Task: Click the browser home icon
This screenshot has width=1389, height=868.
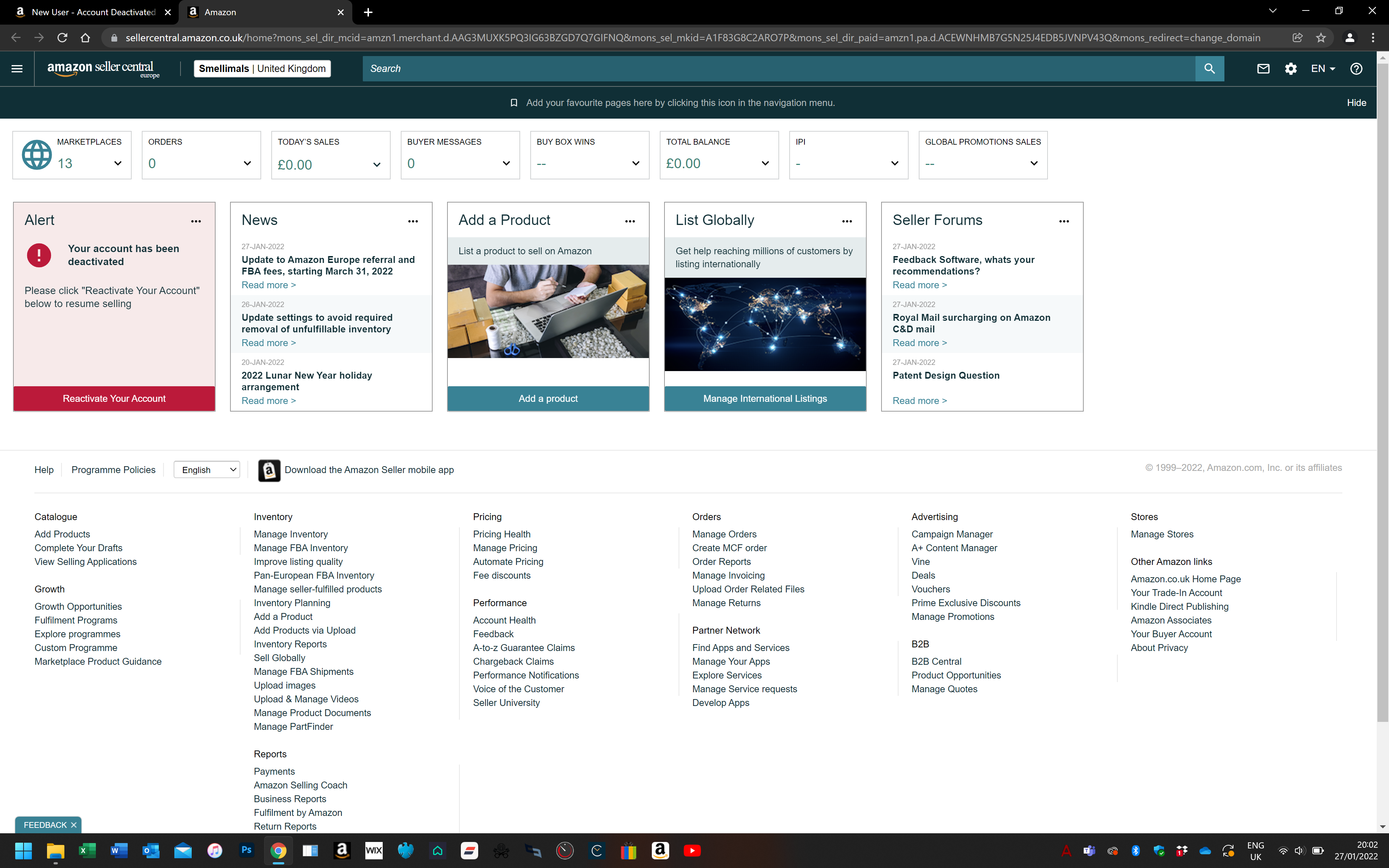Action: pos(85,38)
